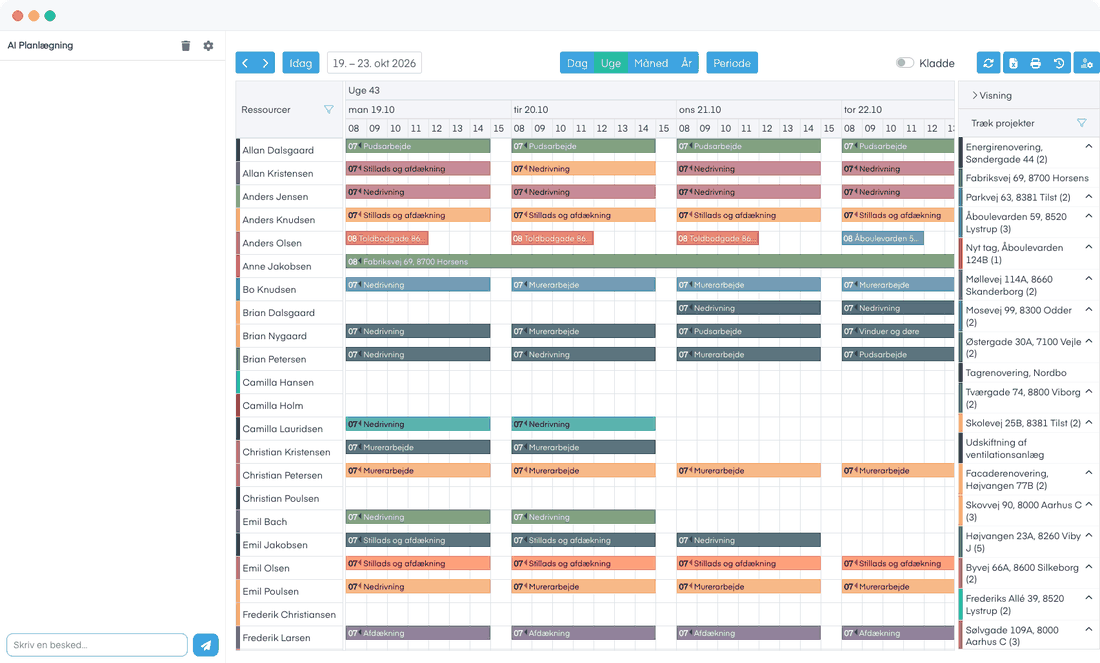Image resolution: width=1100 pixels, height=663 pixels.
Task: Open Anders Olsen's Åboulevarden task on Thursday
Action: tap(883, 239)
